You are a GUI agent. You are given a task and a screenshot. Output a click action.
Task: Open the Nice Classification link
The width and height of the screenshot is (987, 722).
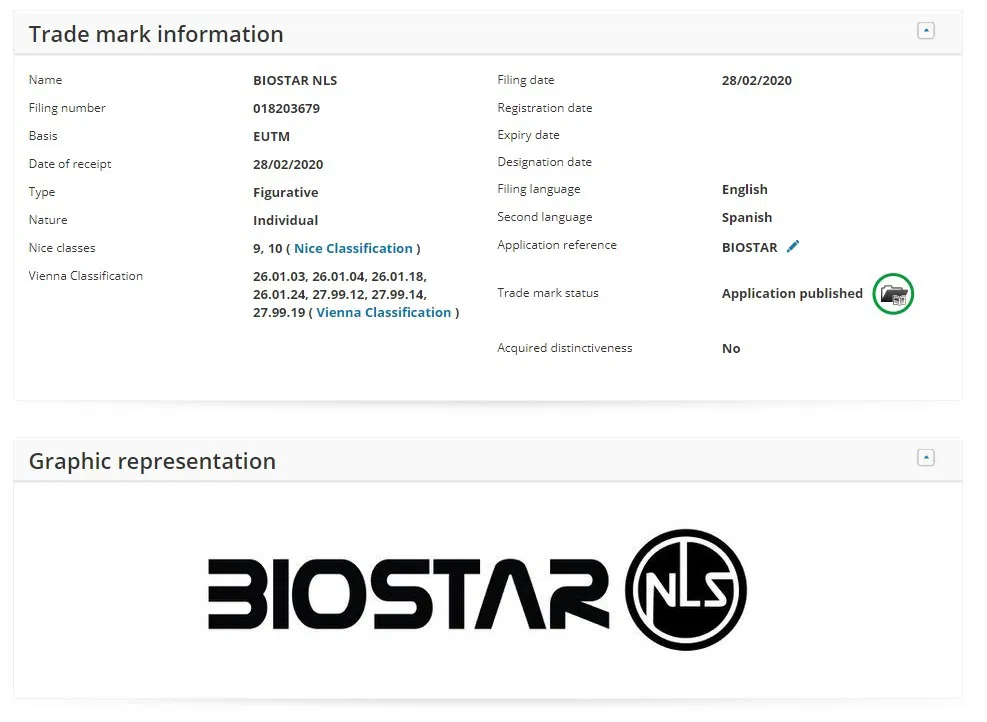pos(353,248)
